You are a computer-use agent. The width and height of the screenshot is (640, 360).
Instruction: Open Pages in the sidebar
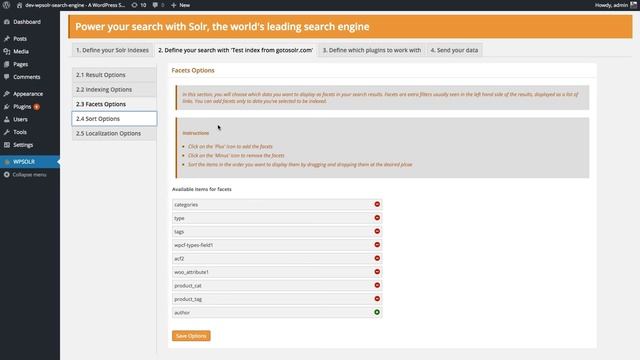20,64
